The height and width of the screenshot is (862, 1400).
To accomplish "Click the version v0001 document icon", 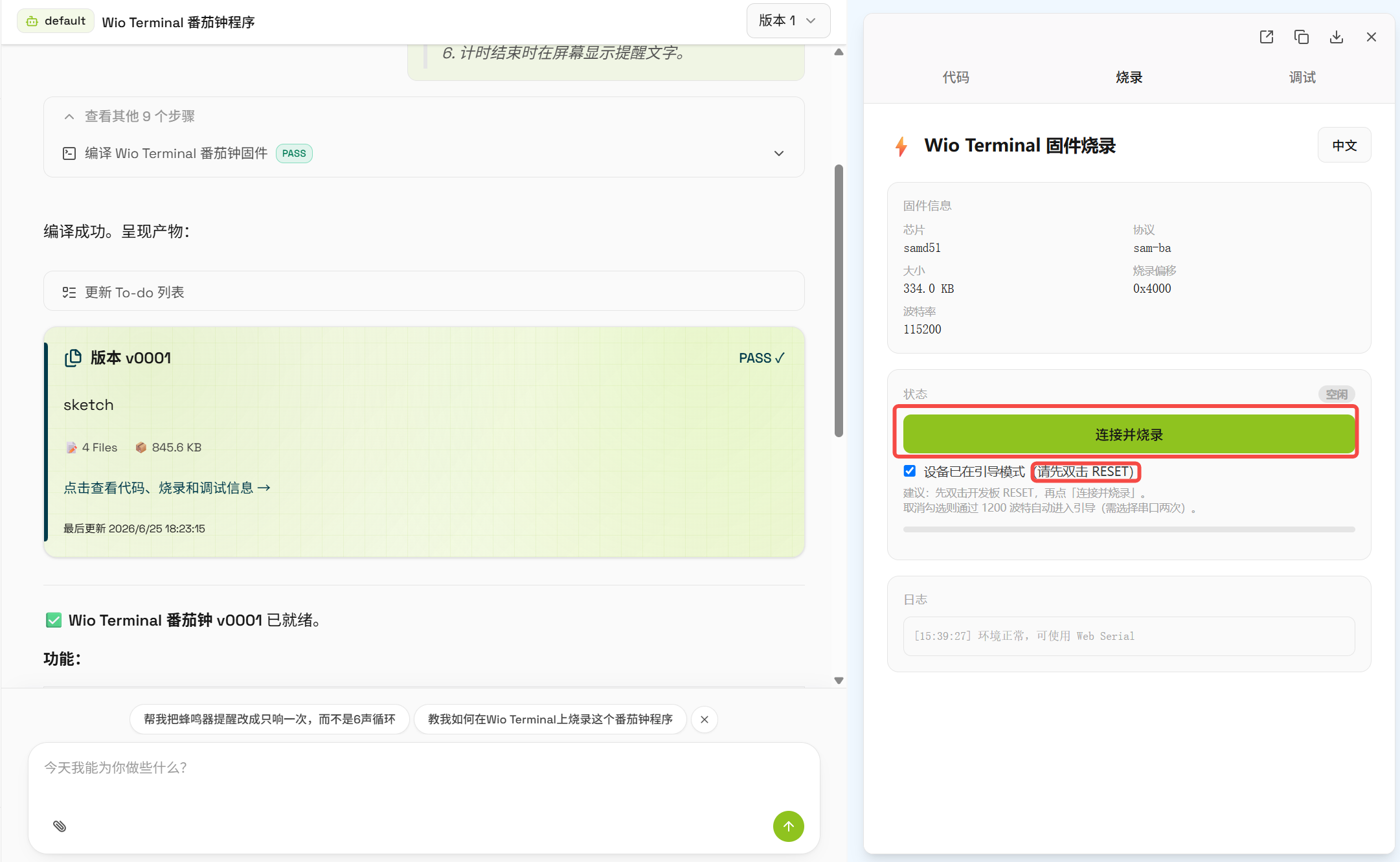I will pyautogui.click(x=73, y=357).
